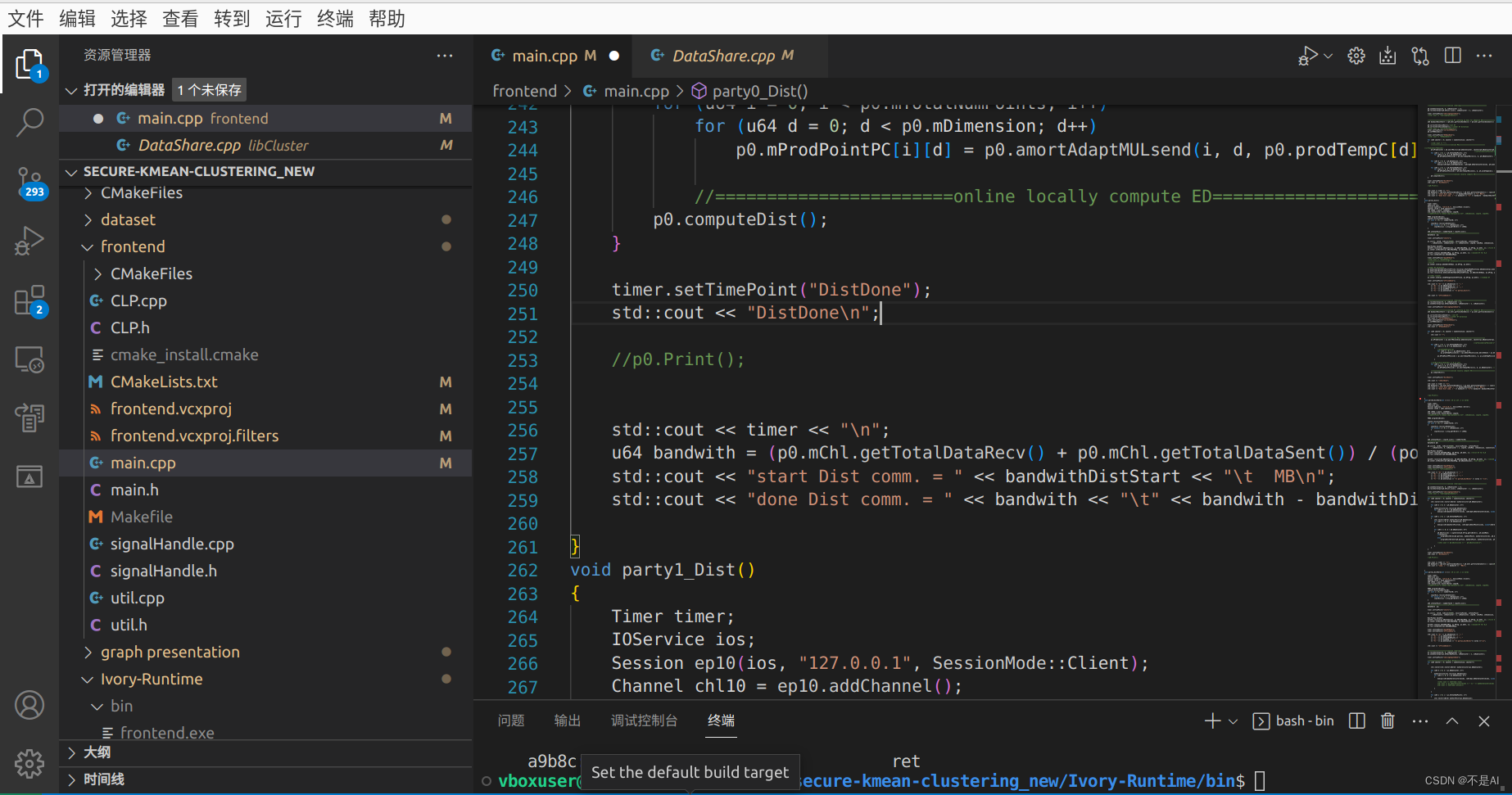Open the 帮助 menu

387,19
